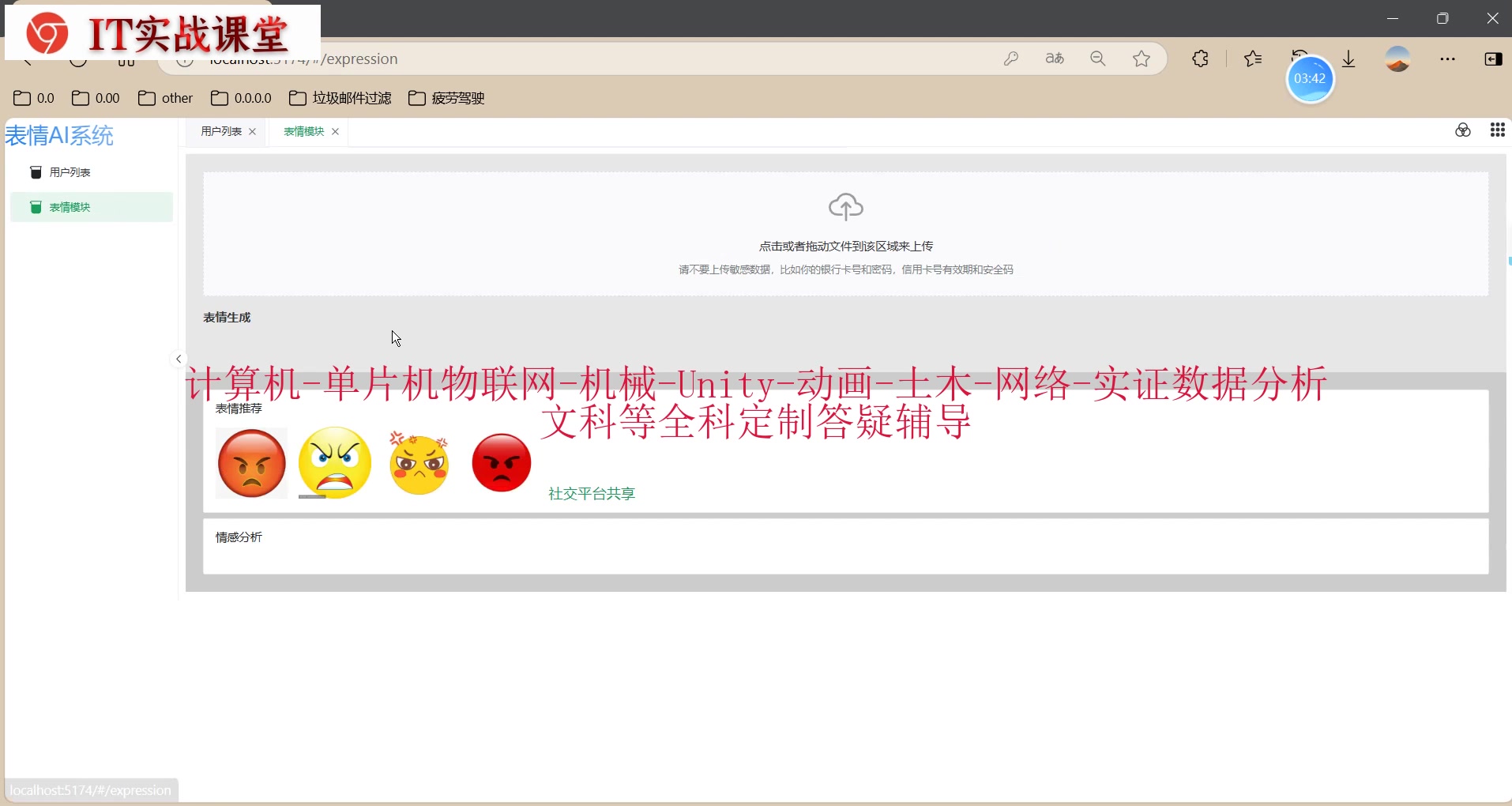Screen dimensions: 1512x806
Task: Restore down the browser window
Action: (x=1442, y=18)
